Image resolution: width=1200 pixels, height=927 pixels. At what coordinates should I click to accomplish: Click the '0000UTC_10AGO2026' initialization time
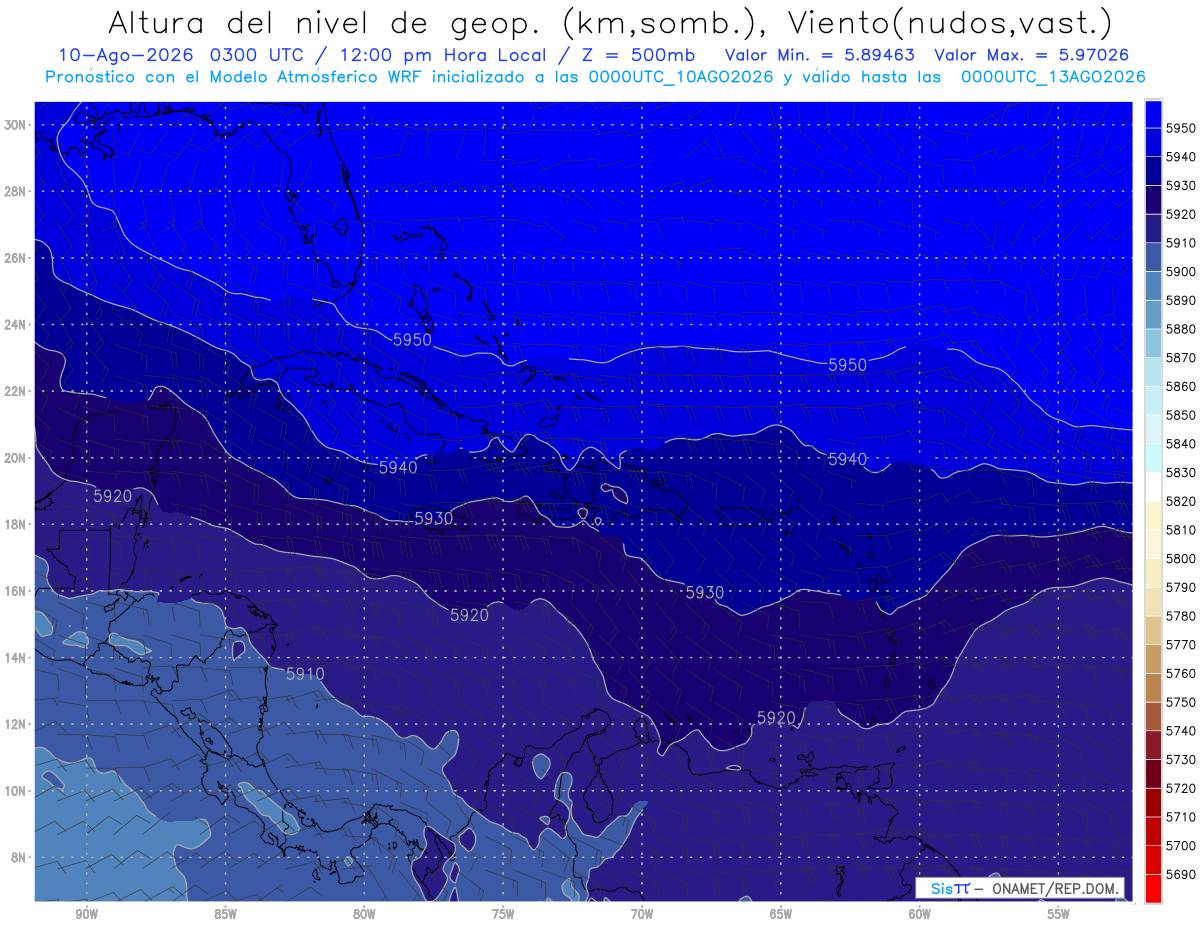pyautogui.click(x=681, y=77)
